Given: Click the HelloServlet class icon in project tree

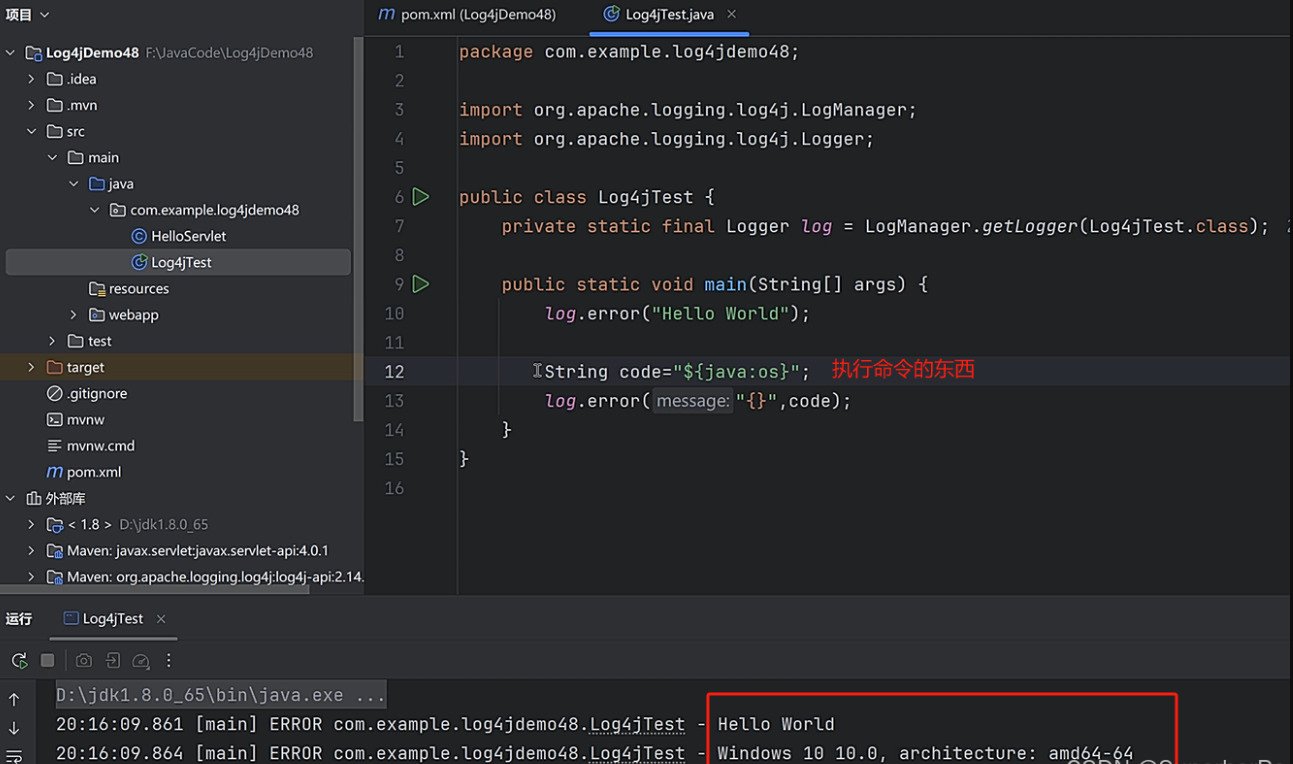Looking at the screenshot, I should [140, 236].
